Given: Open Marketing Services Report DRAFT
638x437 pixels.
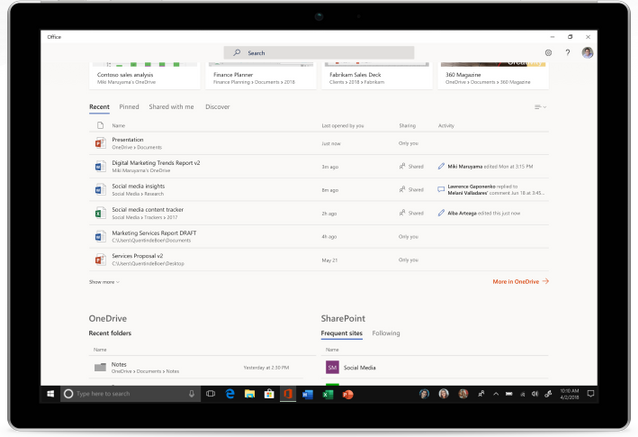Looking at the screenshot, I should 154,233.
